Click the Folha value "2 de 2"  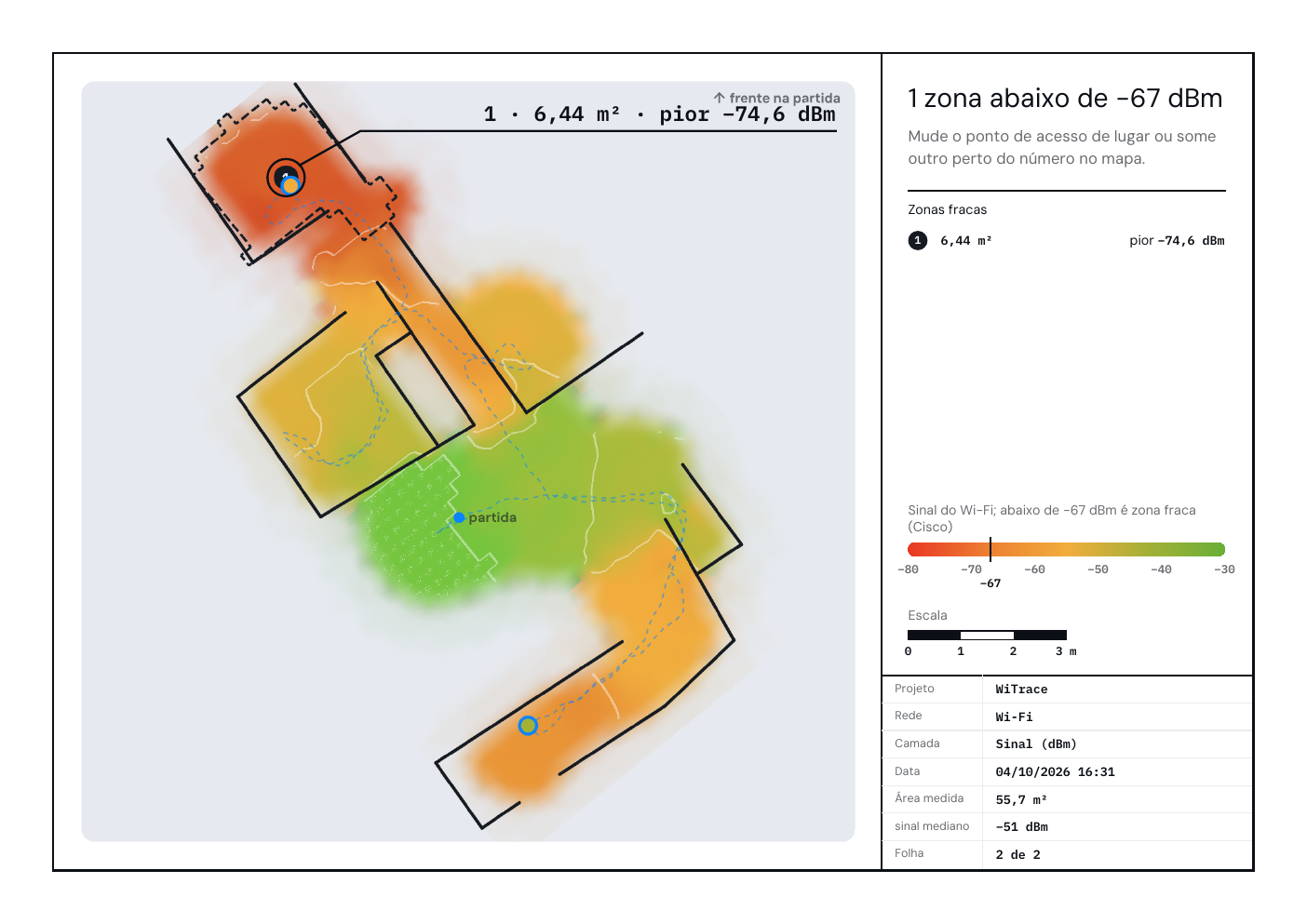point(1017,855)
